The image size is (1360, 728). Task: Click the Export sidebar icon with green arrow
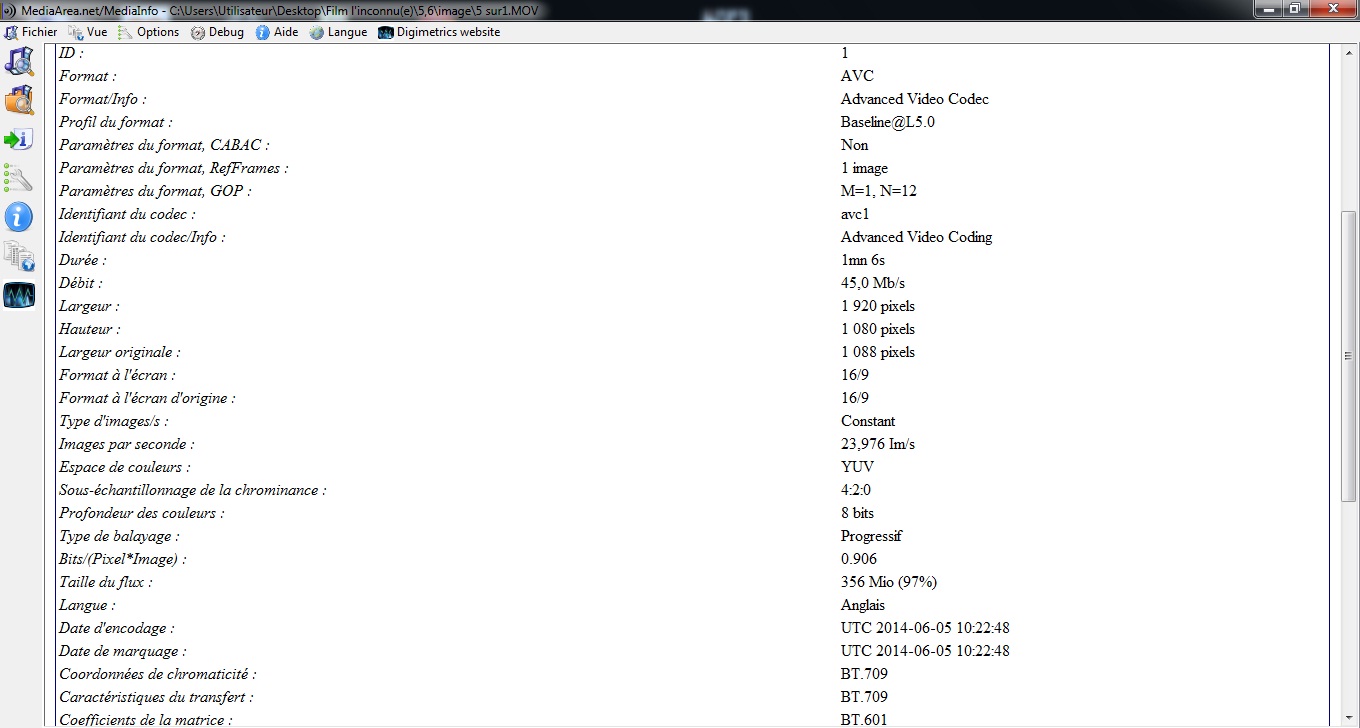pyautogui.click(x=19, y=139)
